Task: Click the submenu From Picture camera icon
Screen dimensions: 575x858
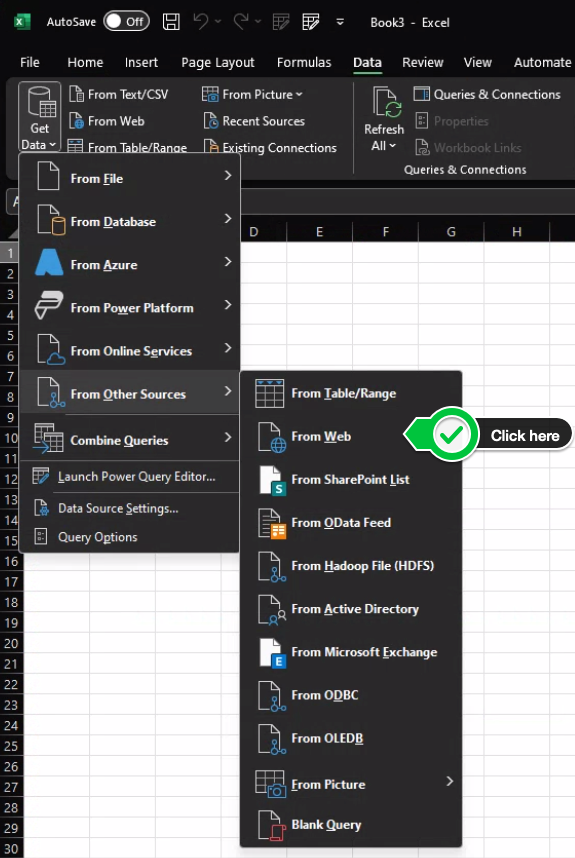Action: tap(270, 784)
